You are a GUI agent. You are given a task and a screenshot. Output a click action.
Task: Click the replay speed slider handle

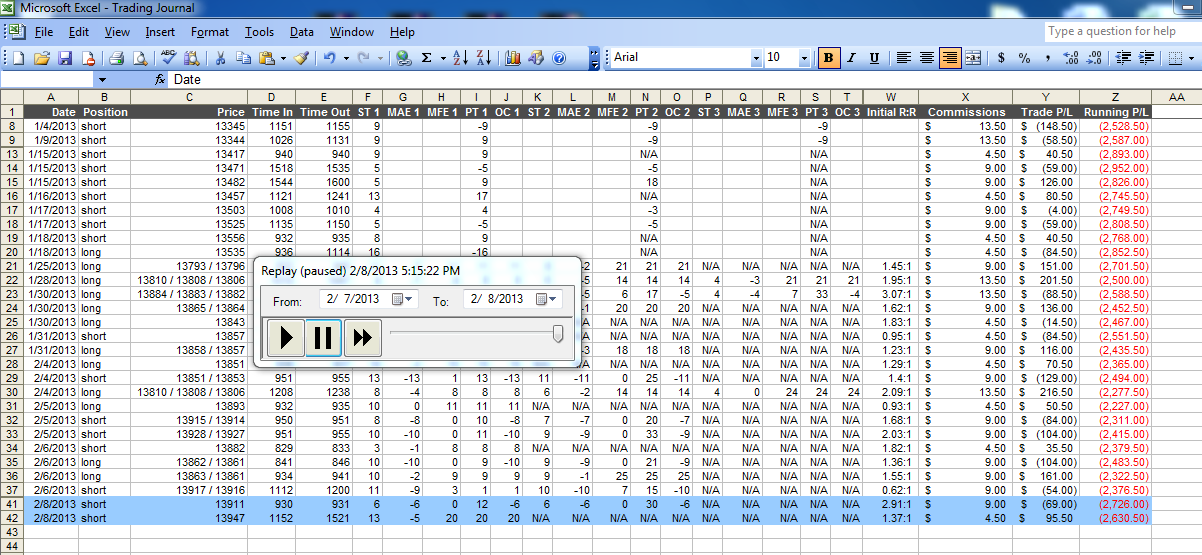tap(558, 333)
